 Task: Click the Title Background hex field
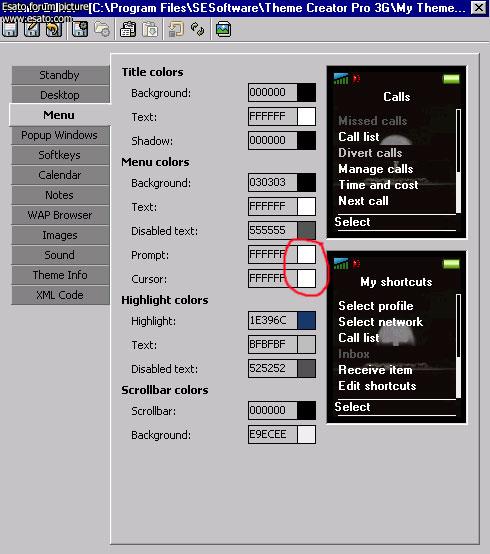(x=272, y=92)
